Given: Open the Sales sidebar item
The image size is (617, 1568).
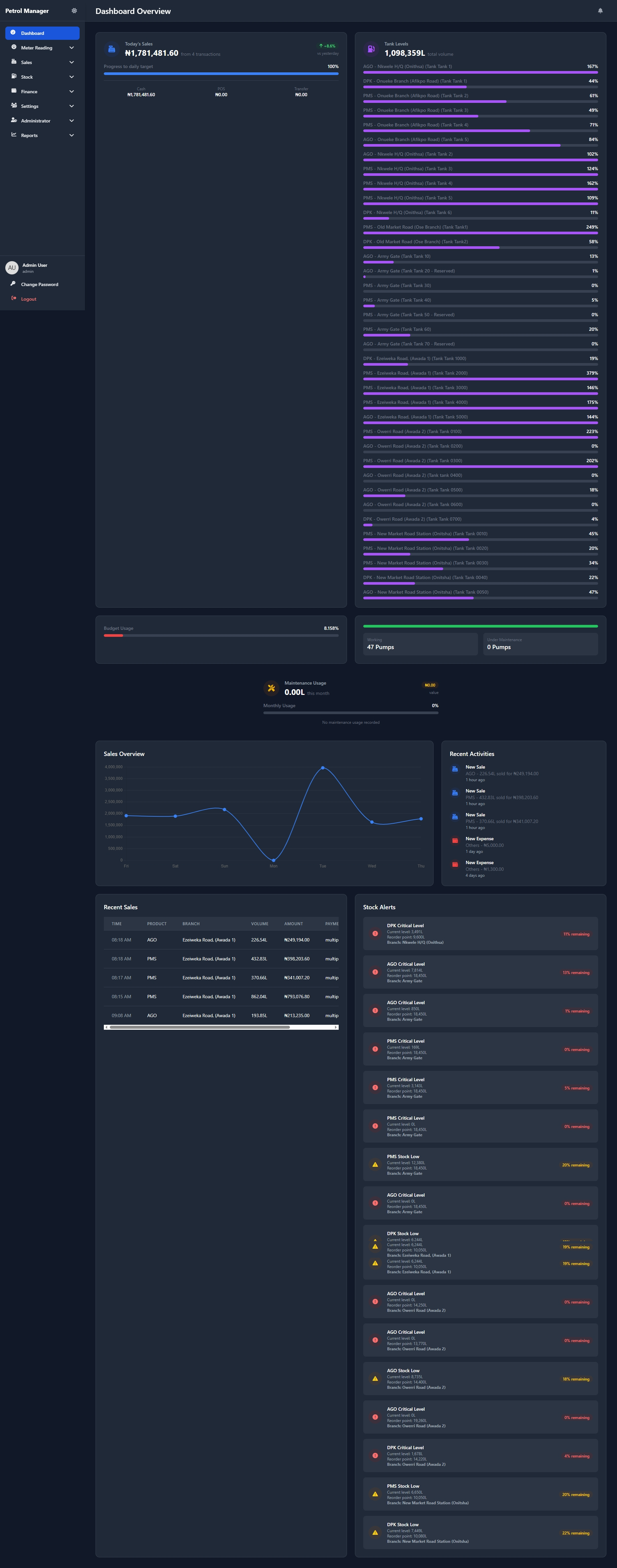Looking at the screenshot, I should 42,62.
